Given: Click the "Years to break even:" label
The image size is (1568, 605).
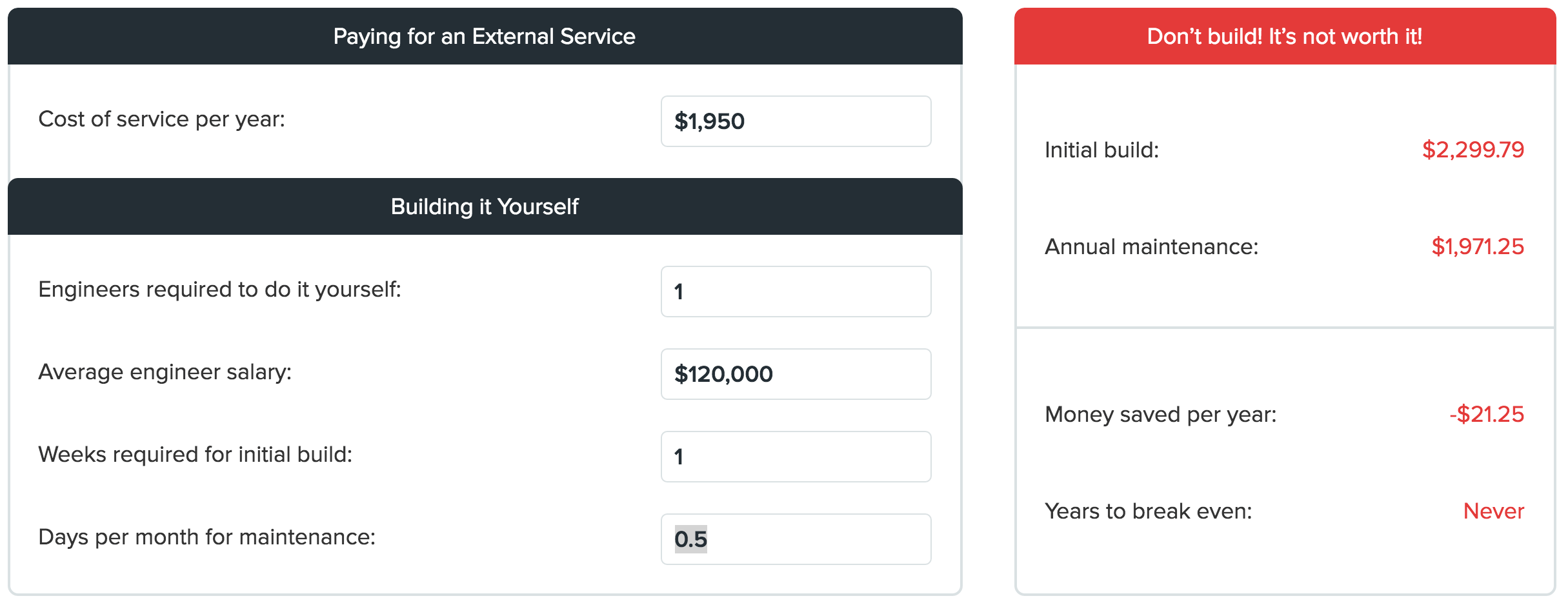Looking at the screenshot, I should pos(1148,511).
